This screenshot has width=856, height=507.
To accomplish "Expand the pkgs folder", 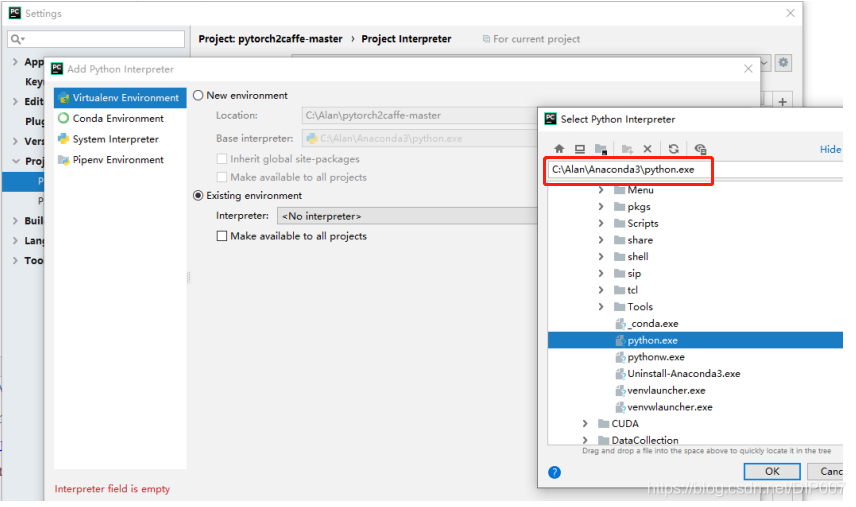I will 601,207.
